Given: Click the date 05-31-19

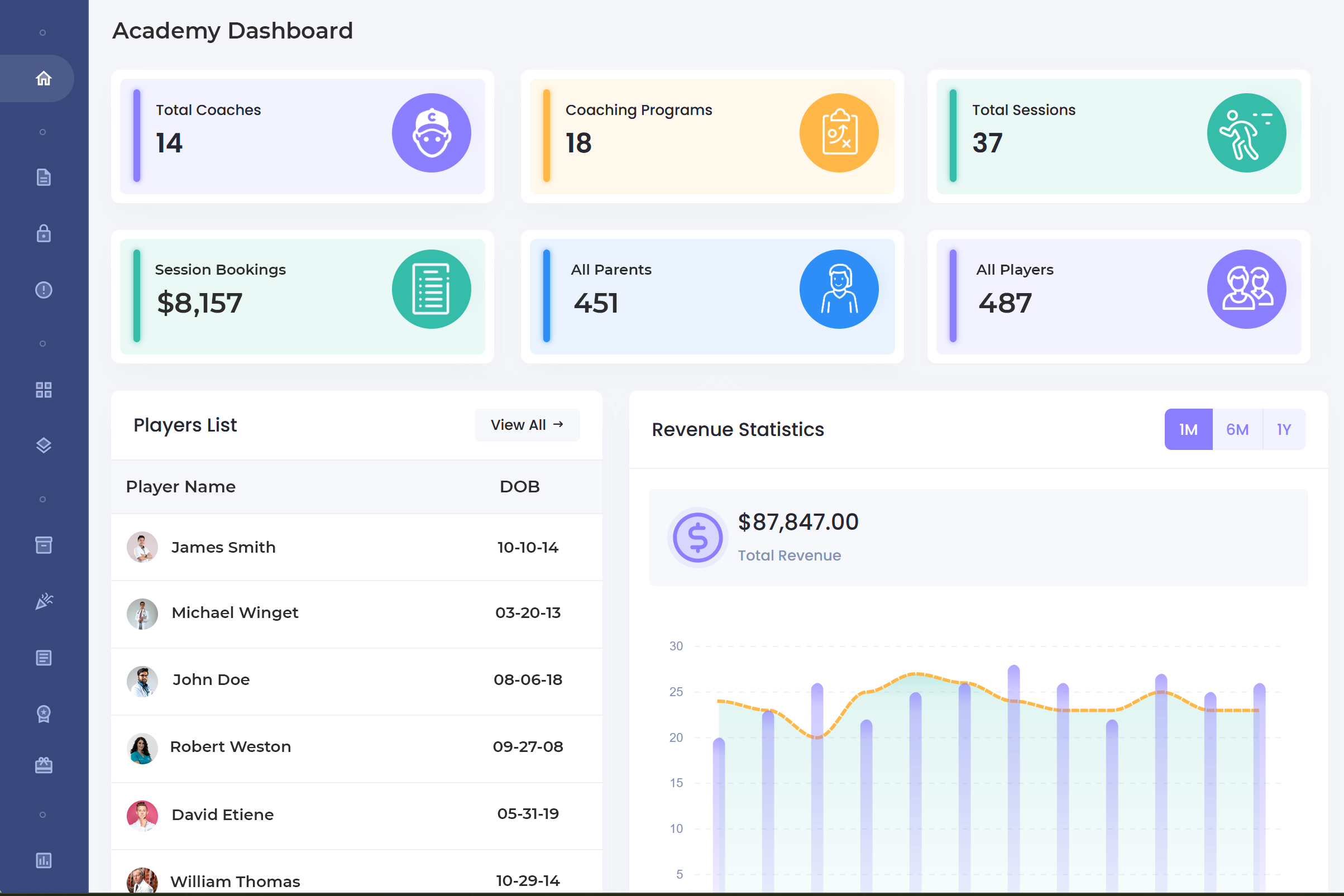Looking at the screenshot, I should (x=528, y=813).
